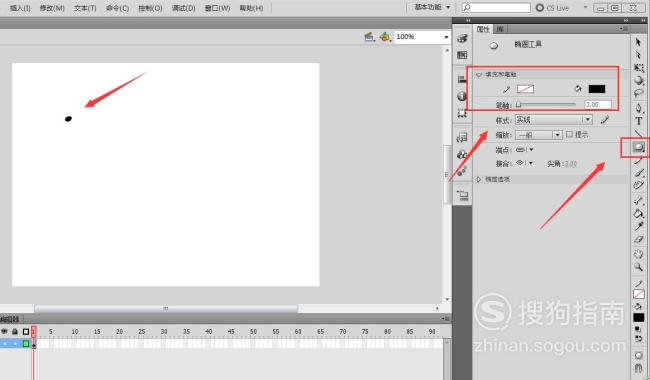This screenshot has width=650, height=380.
Task: Switch to the 属性 properties tab
Action: click(483, 29)
